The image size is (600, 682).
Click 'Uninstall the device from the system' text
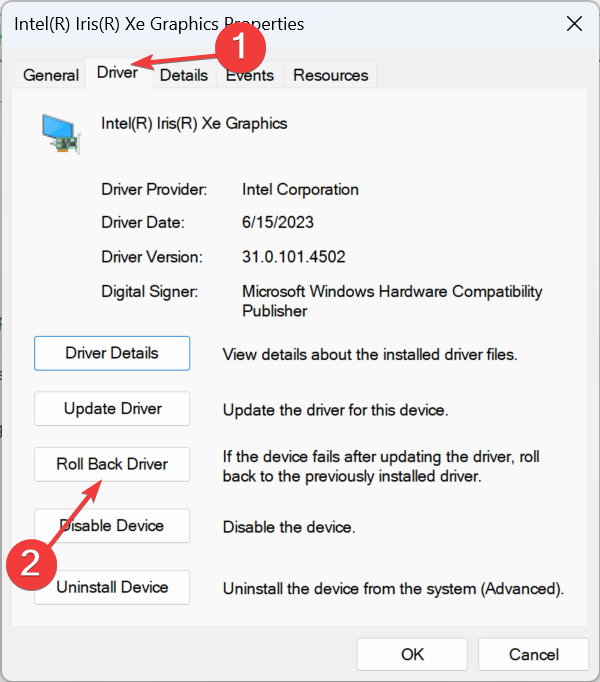pyautogui.click(x=393, y=589)
